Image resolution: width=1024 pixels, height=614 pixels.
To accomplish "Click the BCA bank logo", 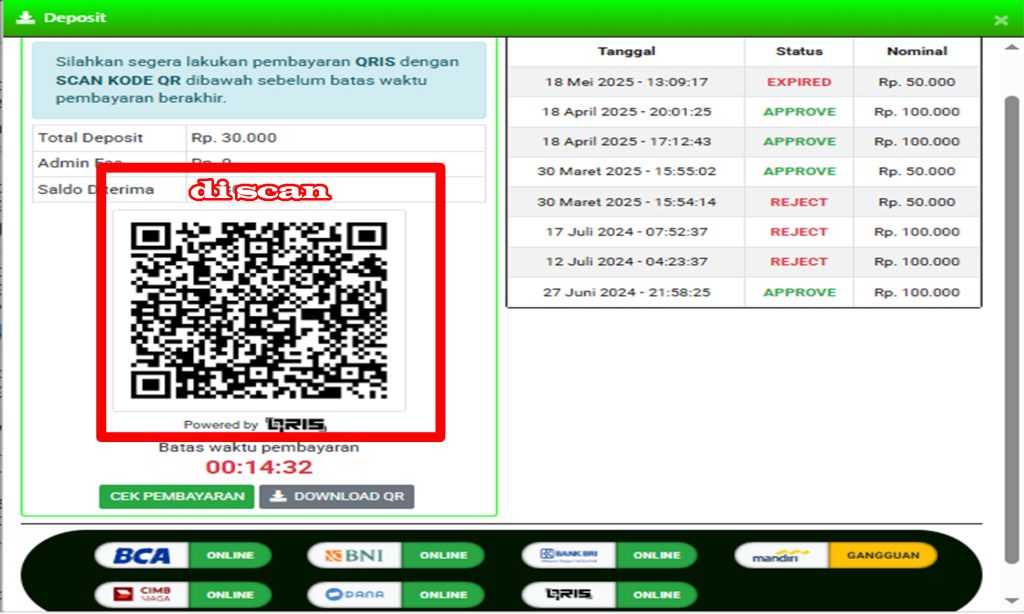I will coord(142,555).
